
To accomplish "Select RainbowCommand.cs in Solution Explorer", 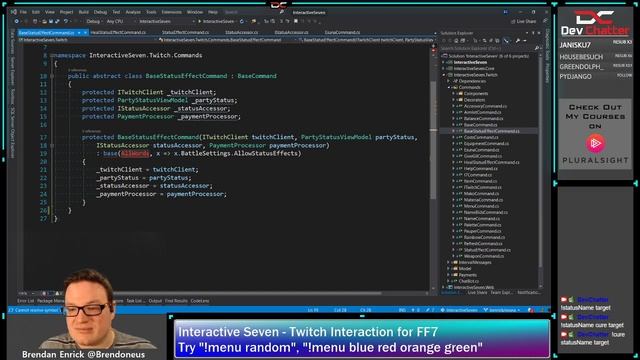I will click(484, 237).
